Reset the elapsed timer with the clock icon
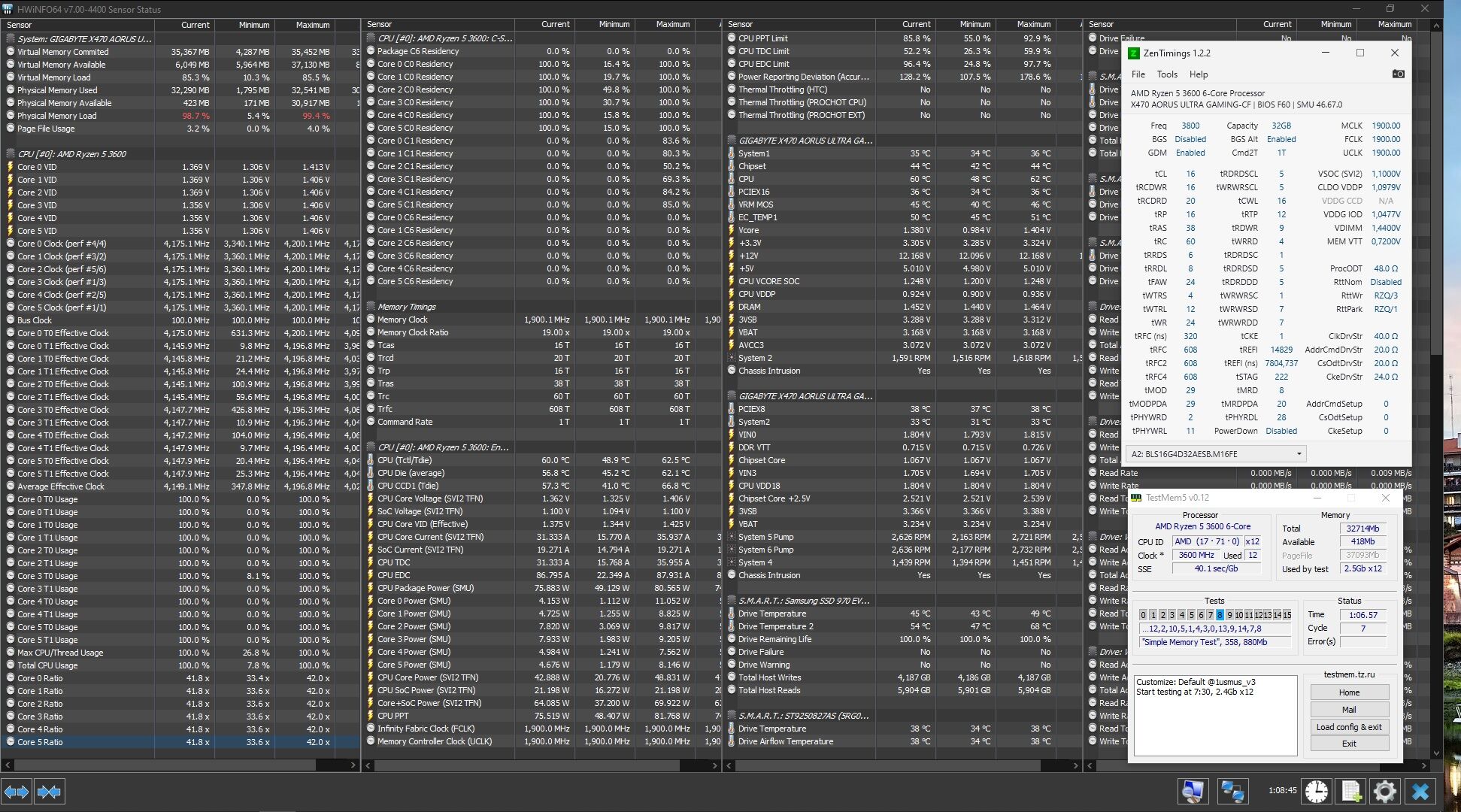Image resolution: width=1461 pixels, height=812 pixels. (x=1317, y=791)
